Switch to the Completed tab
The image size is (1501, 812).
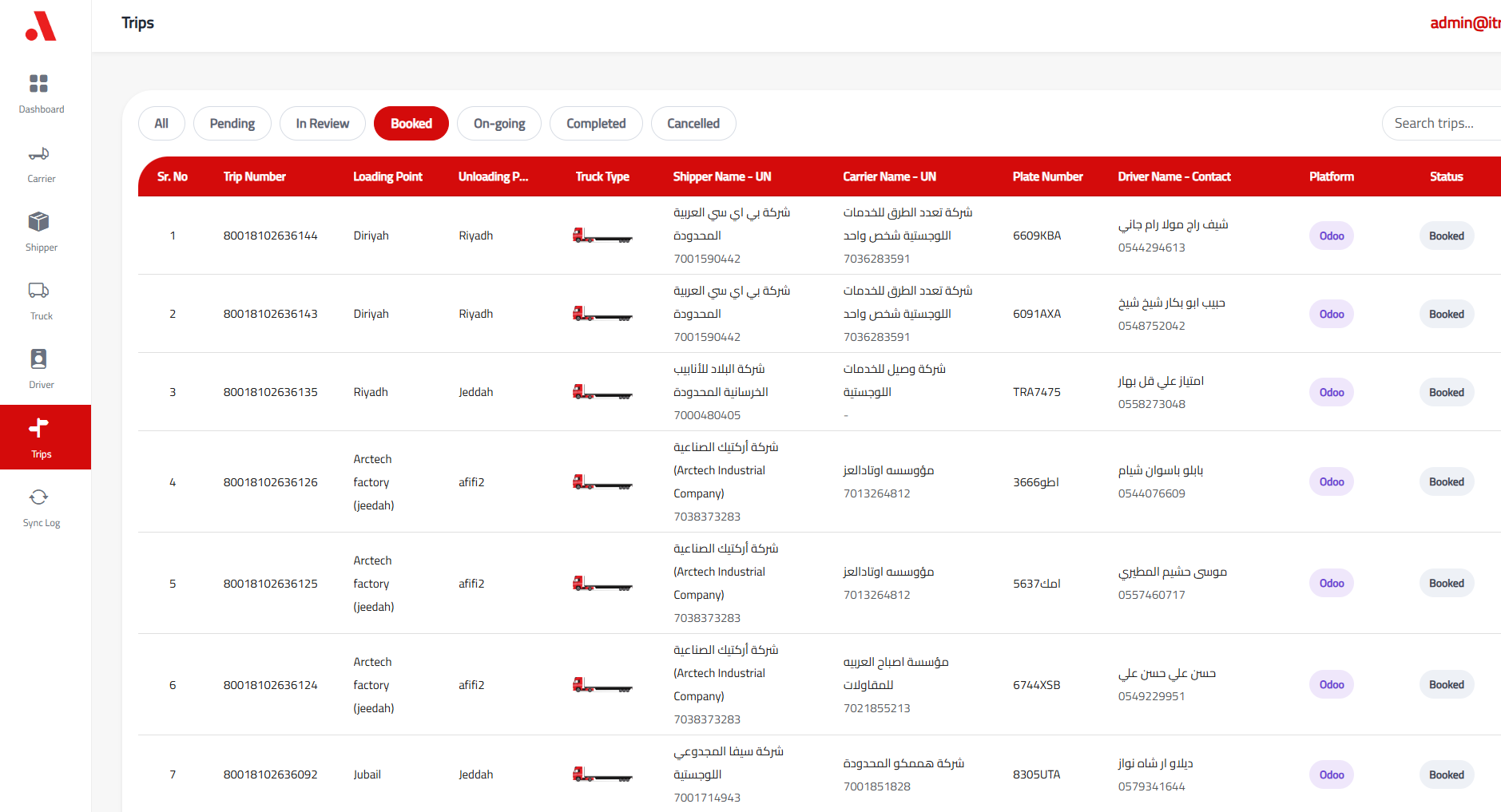596,123
